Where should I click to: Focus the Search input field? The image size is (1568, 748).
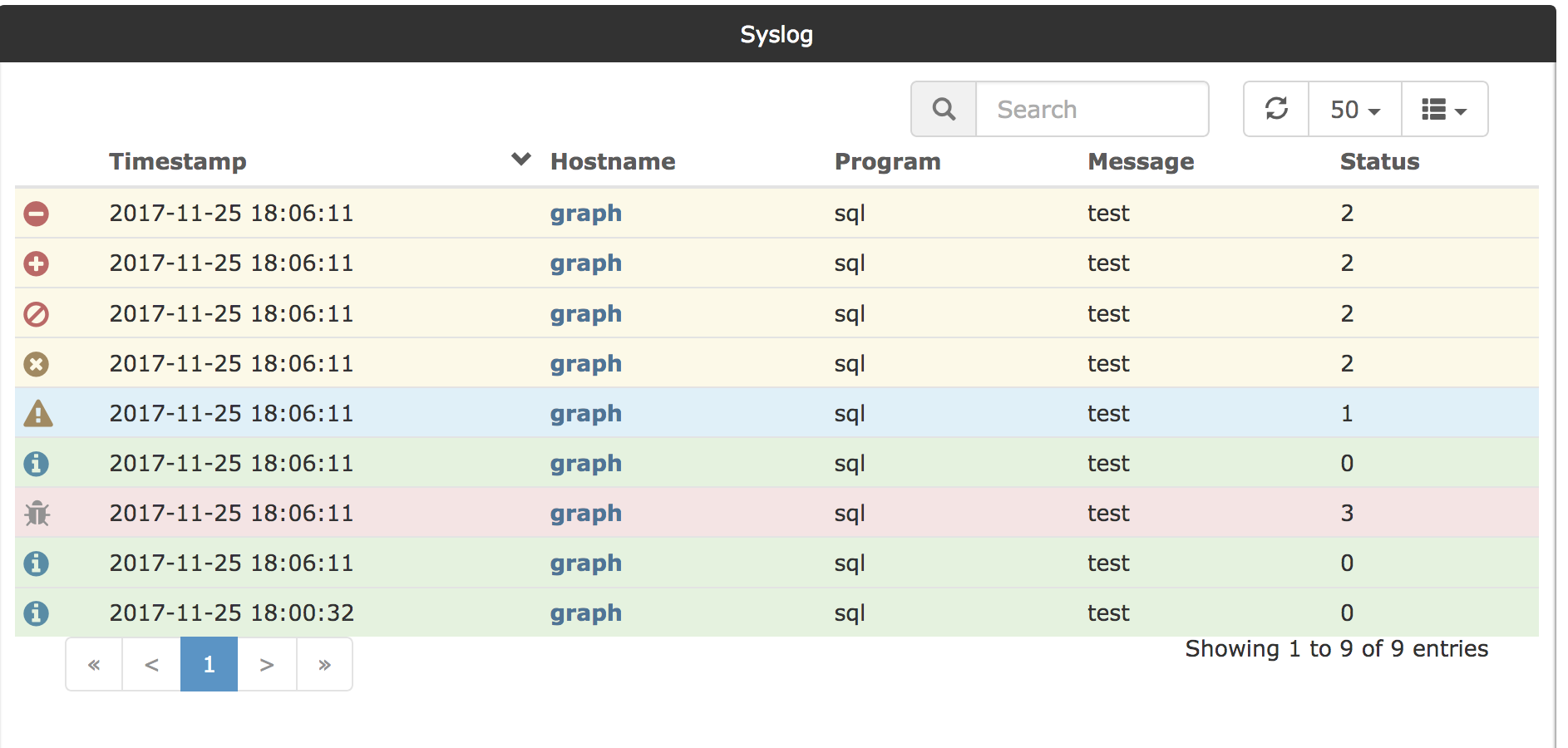pos(1092,109)
